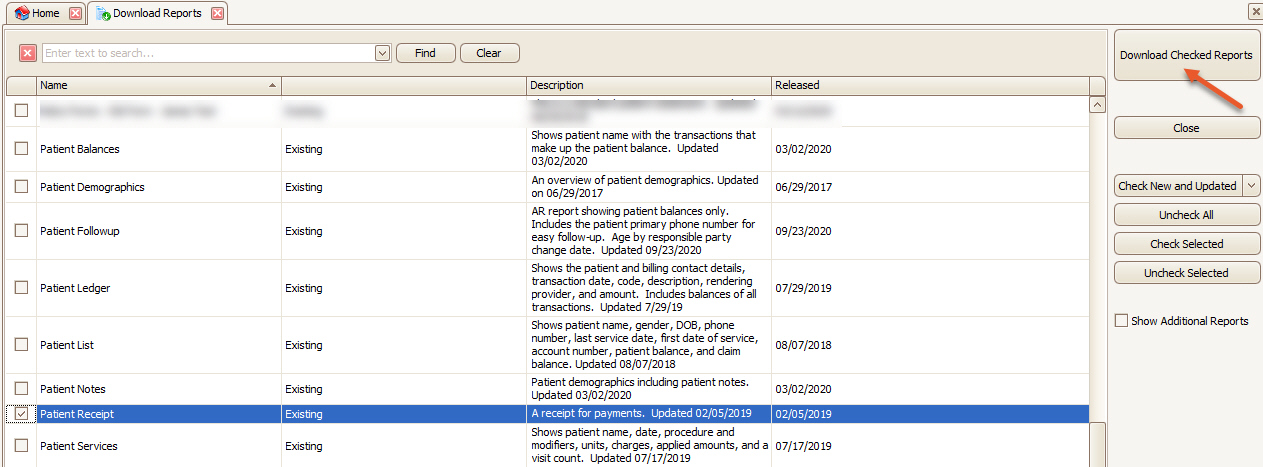Click the Find button

425,53
